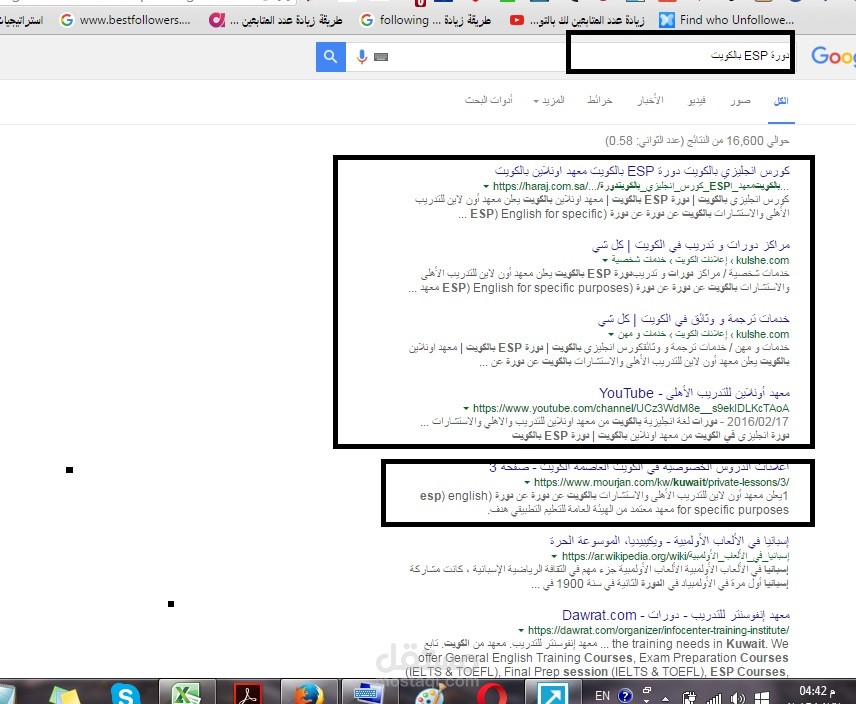This screenshot has height=704, width=856.
Task: Click the power plug tray icon
Action: (x=689, y=697)
